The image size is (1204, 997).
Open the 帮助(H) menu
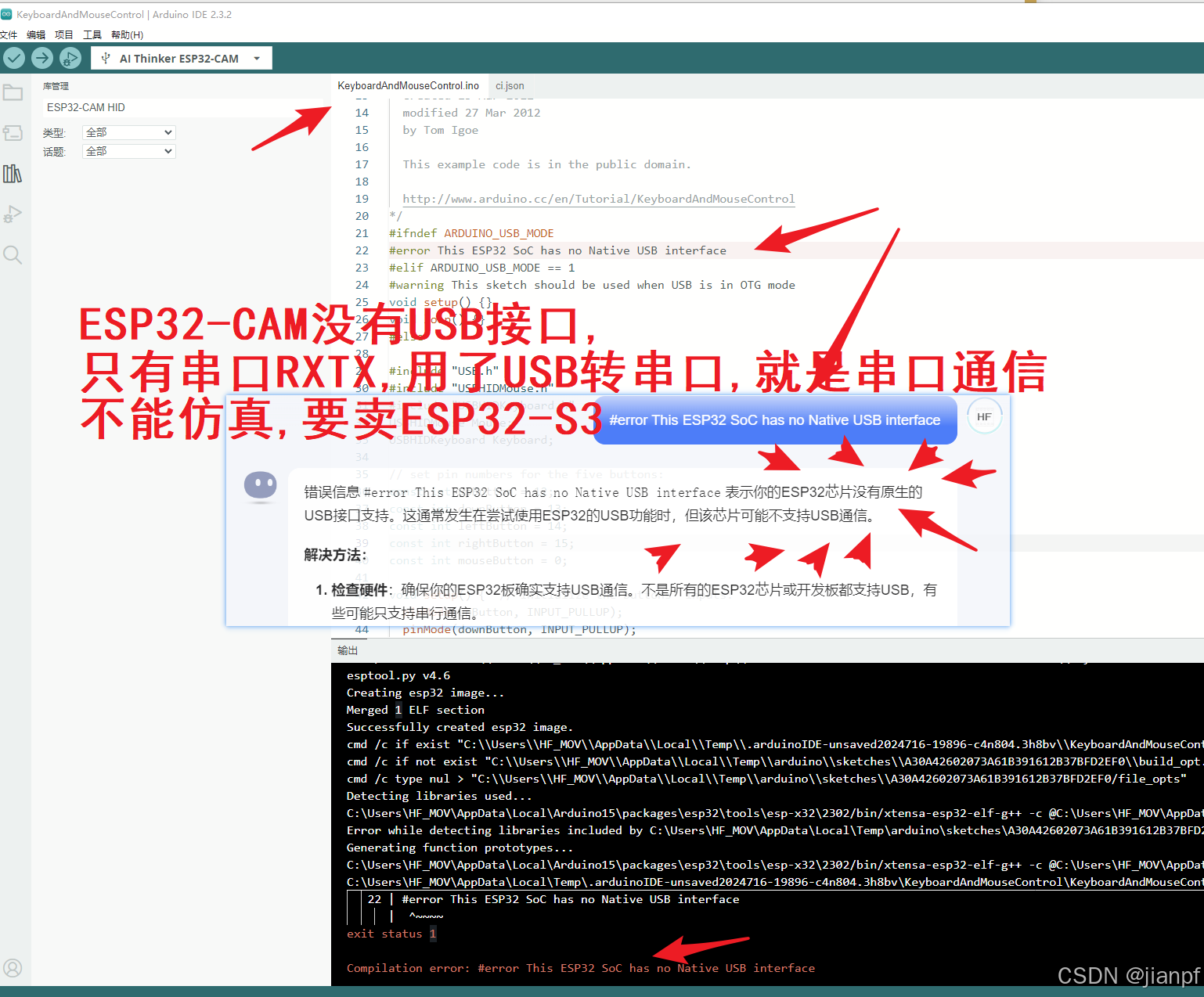[x=127, y=34]
